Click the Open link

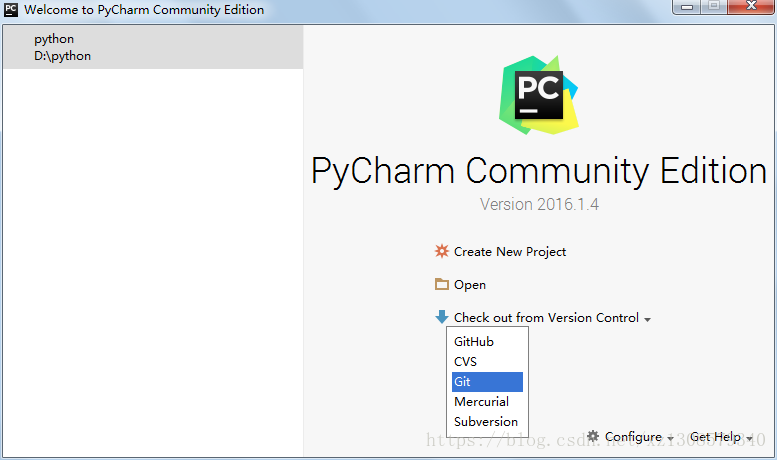click(x=470, y=285)
